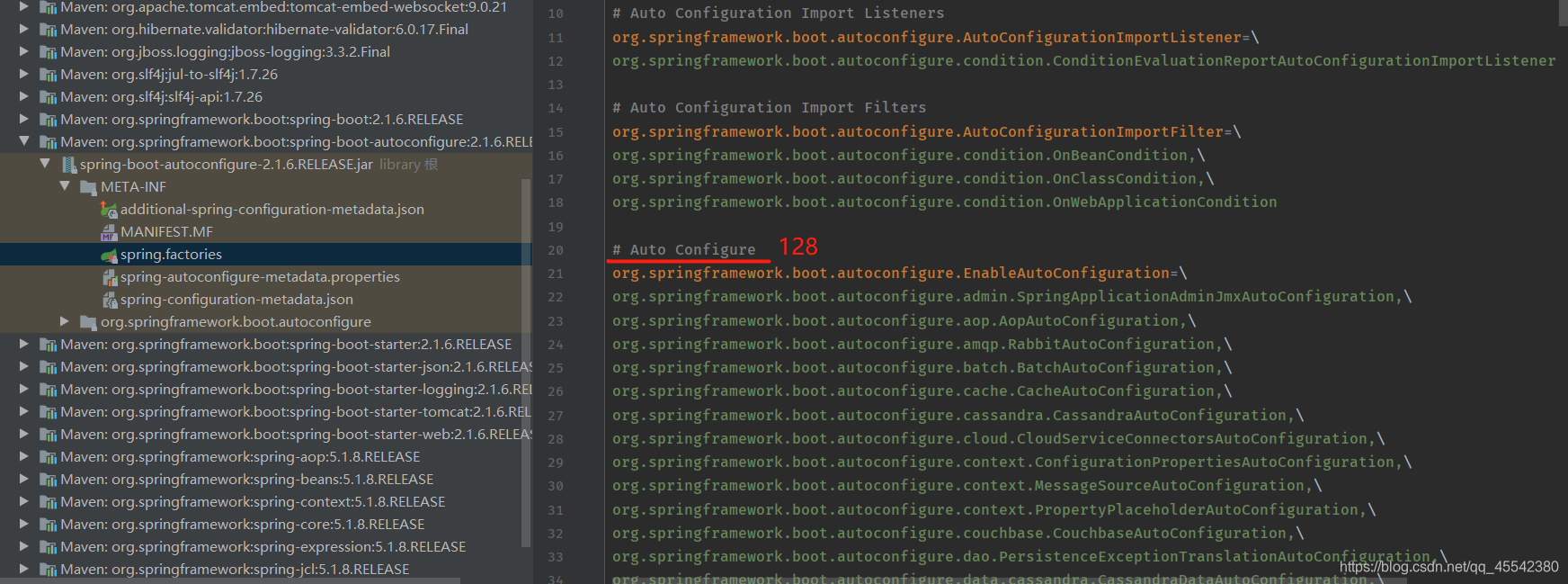1568x584 pixels.
Task: Click the library icon of spring-core:5.1.8.RELEASE
Action: click(x=49, y=525)
